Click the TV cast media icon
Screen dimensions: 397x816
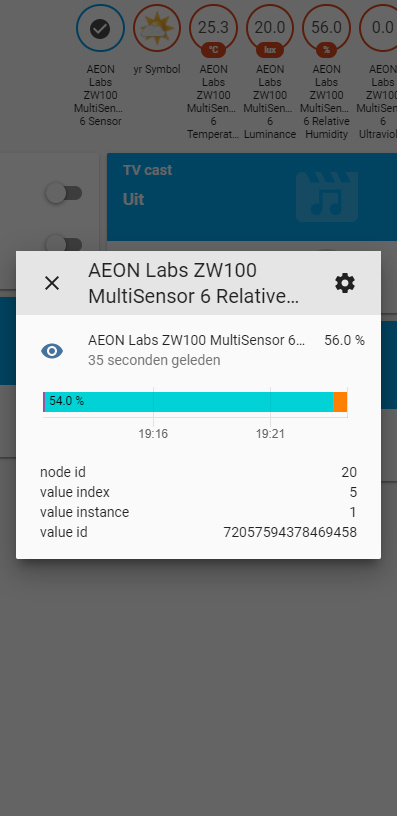[327, 197]
